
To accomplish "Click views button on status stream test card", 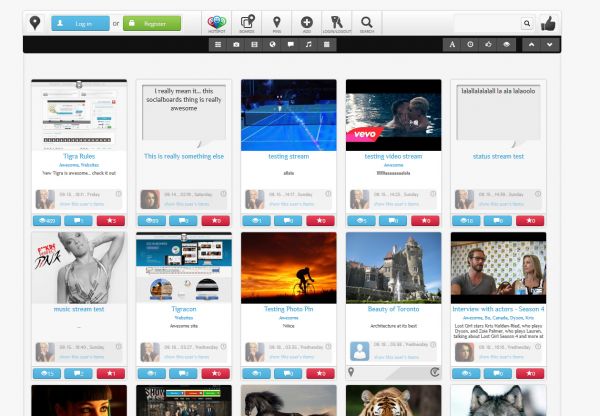I will (x=466, y=221).
